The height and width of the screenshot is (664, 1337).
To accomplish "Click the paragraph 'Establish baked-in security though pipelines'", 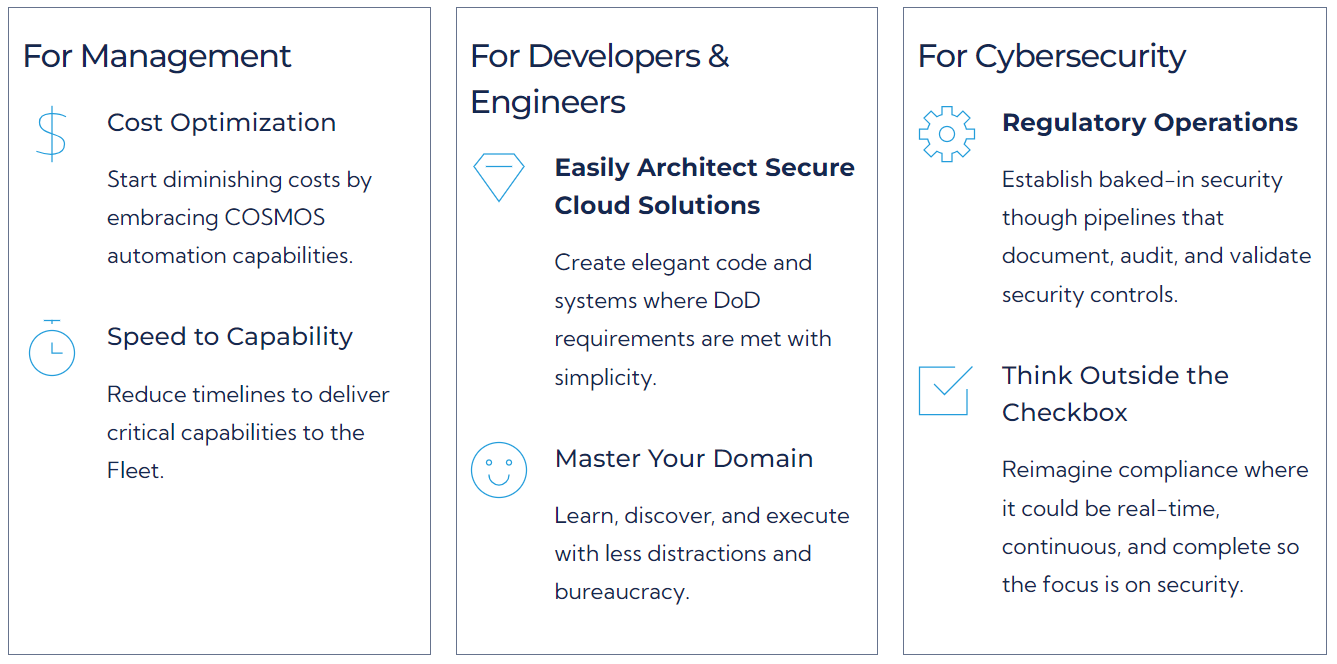I will pos(1156,237).
